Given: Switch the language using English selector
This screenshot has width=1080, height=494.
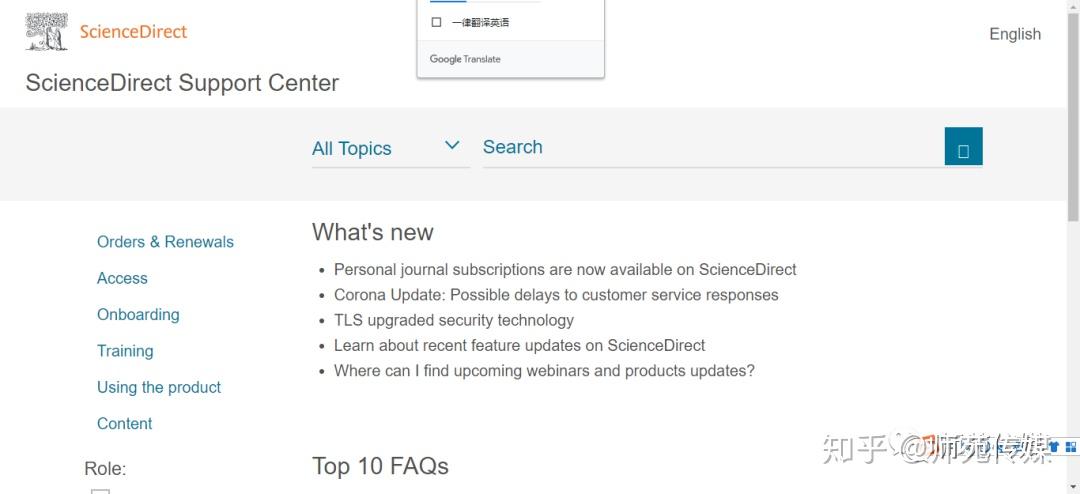Looking at the screenshot, I should point(1014,34).
